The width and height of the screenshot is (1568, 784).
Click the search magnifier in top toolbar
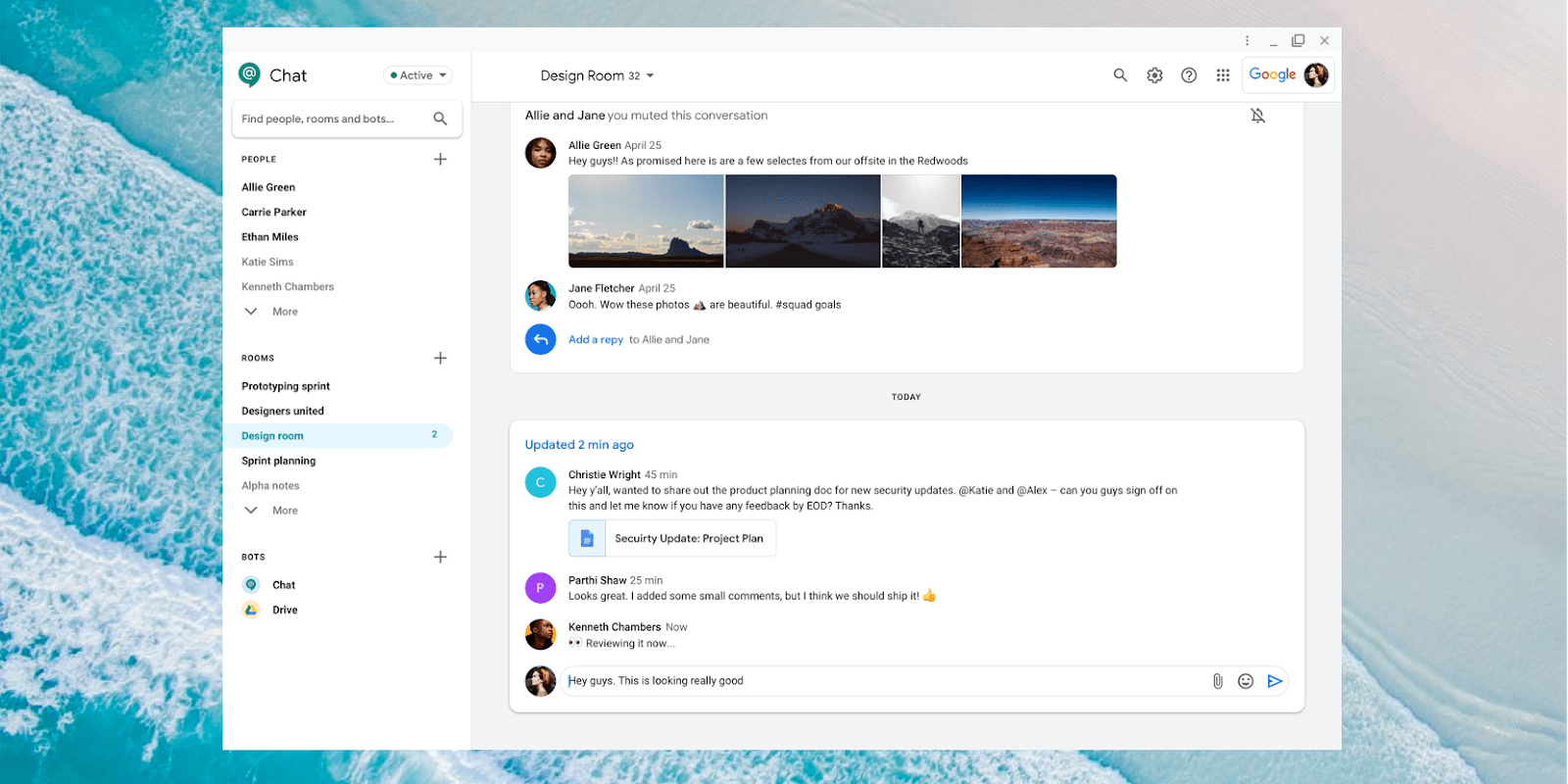pos(1120,75)
